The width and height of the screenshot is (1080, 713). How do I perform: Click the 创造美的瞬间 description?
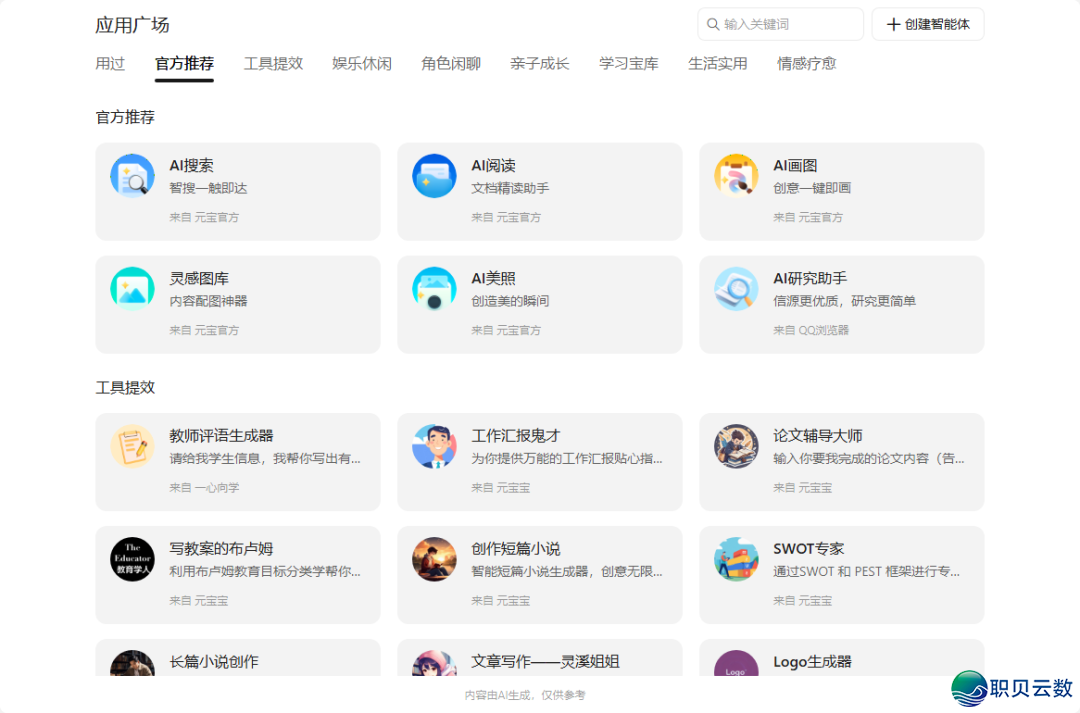click(510, 301)
